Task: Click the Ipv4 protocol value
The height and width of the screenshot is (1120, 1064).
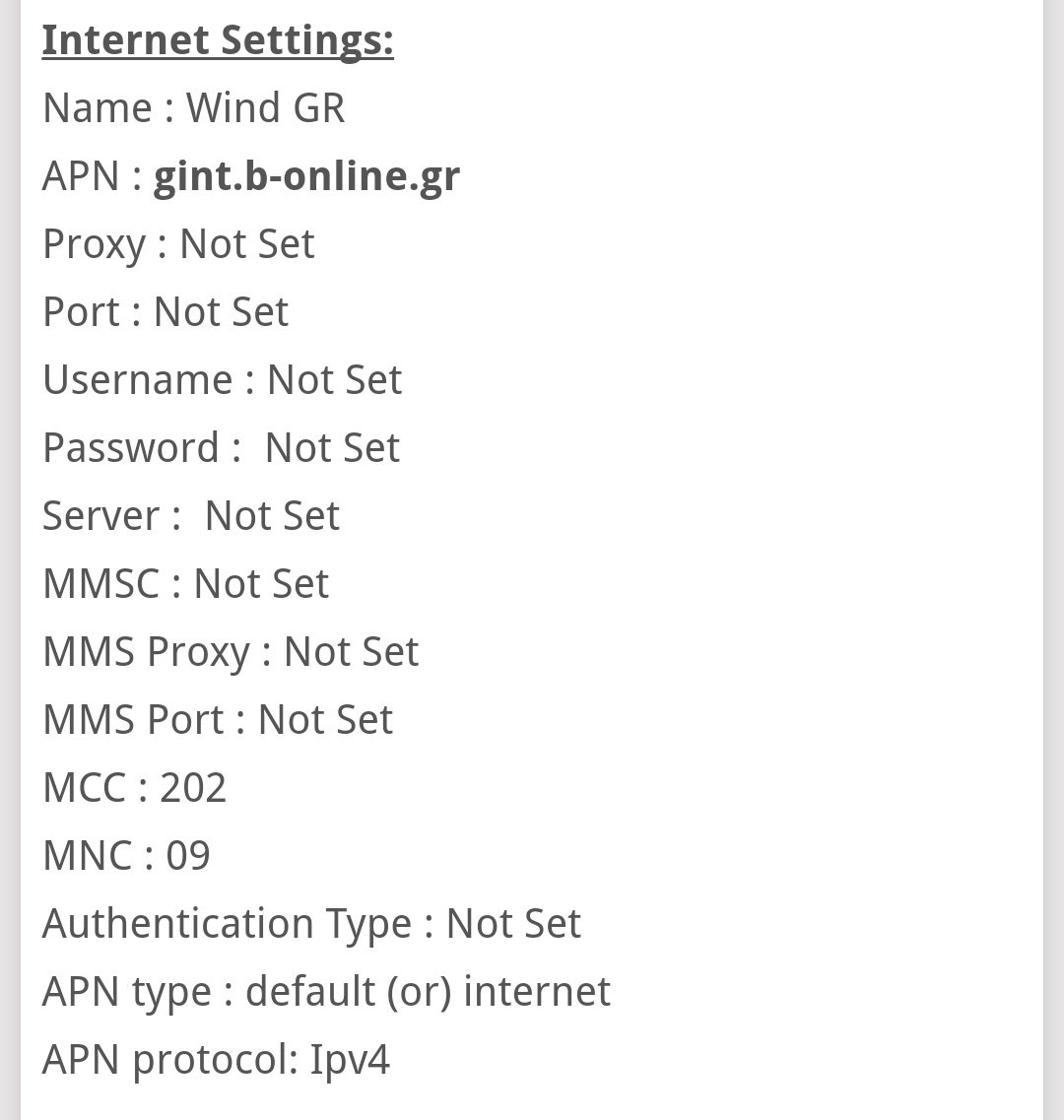Action: (350, 1060)
